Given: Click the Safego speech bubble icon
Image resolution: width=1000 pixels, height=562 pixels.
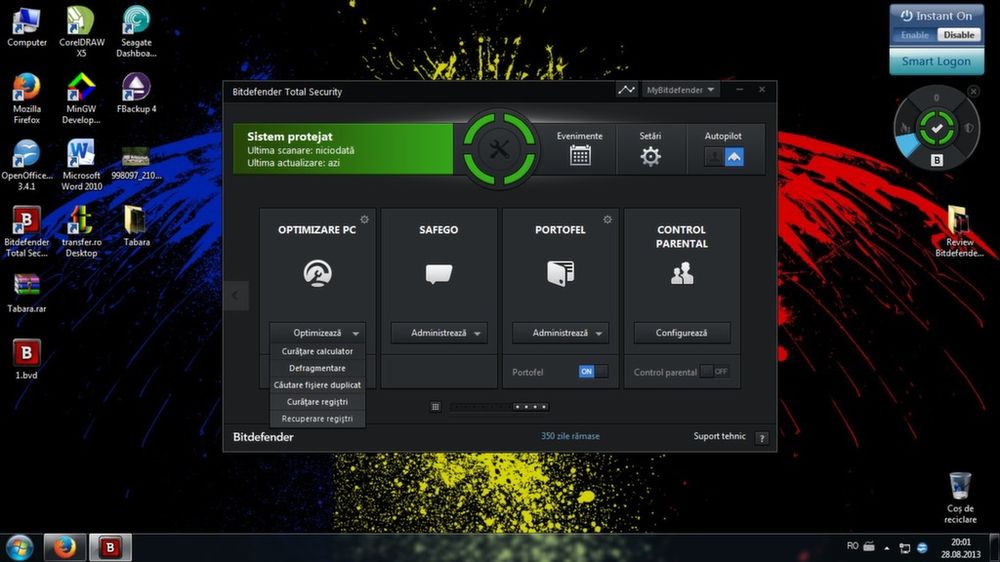Looking at the screenshot, I should pyautogui.click(x=438, y=273).
